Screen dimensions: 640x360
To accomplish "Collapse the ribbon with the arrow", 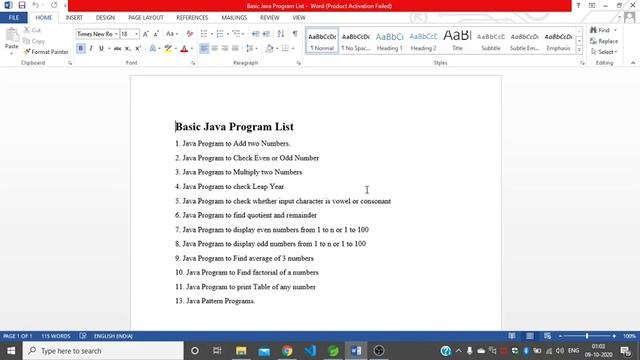I will [633, 63].
